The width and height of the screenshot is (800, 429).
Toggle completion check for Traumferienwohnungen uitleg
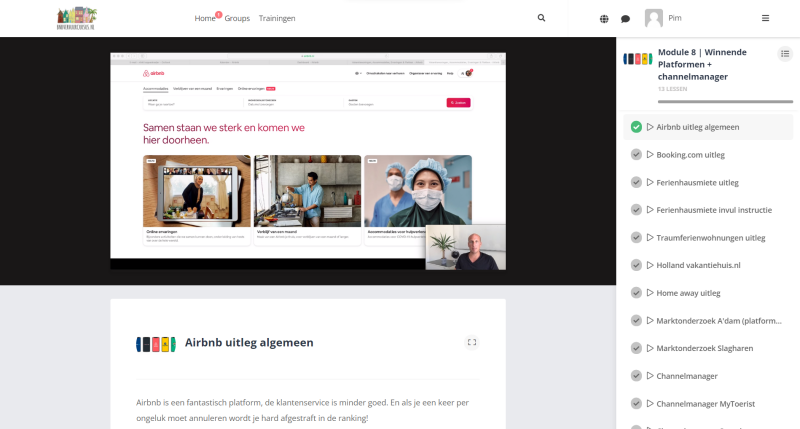click(636, 238)
